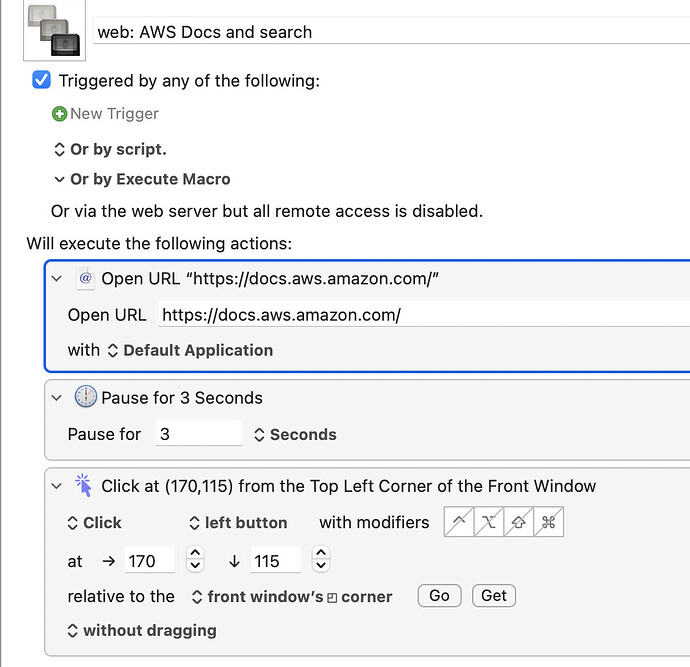Decrease the vertical coordinate with stepper down
Viewport: 690px width, 667px height.
(x=321, y=565)
